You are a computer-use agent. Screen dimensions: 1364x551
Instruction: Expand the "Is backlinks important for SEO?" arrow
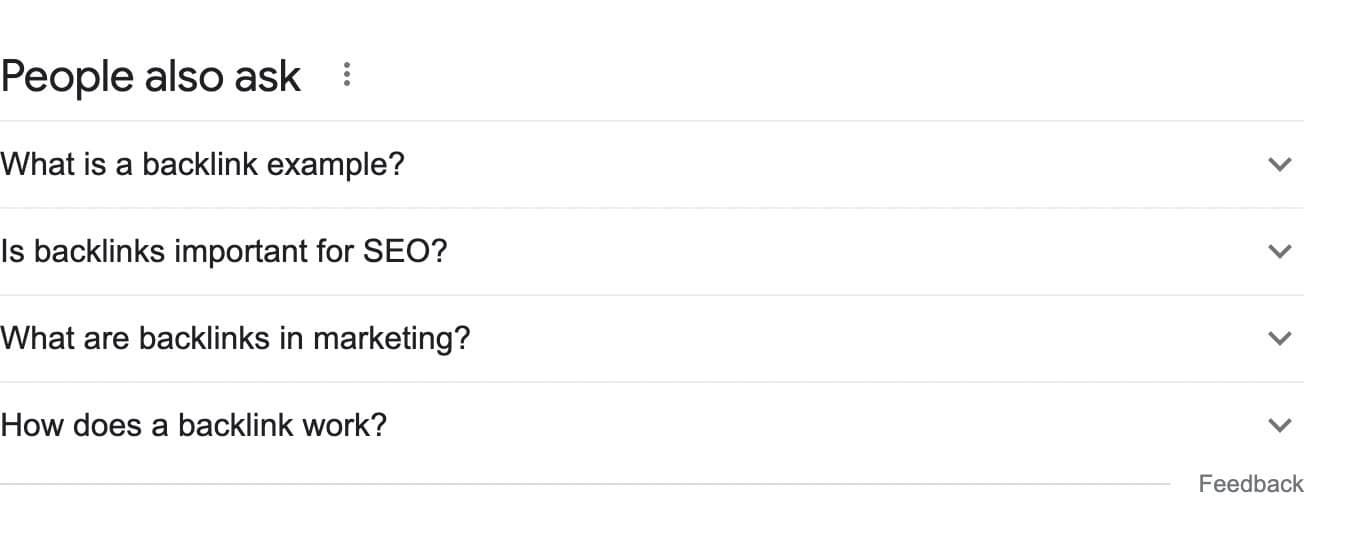coord(1279,252)
